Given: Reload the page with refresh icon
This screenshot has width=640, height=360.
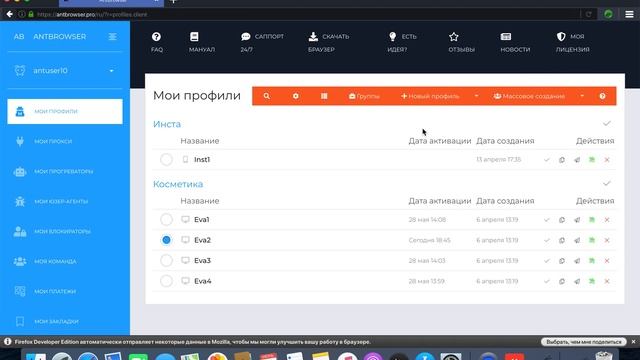Looking at the screenshot, I should pyautogui.click(x=589, y=14).
